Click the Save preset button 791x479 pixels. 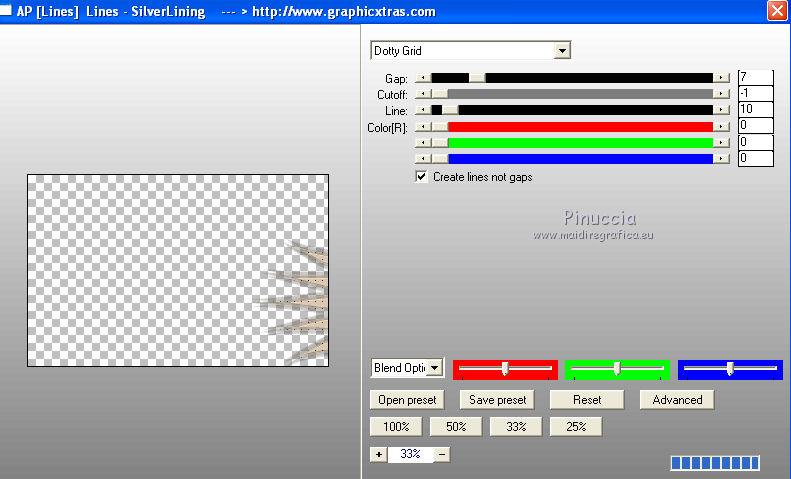pos(497,400)
